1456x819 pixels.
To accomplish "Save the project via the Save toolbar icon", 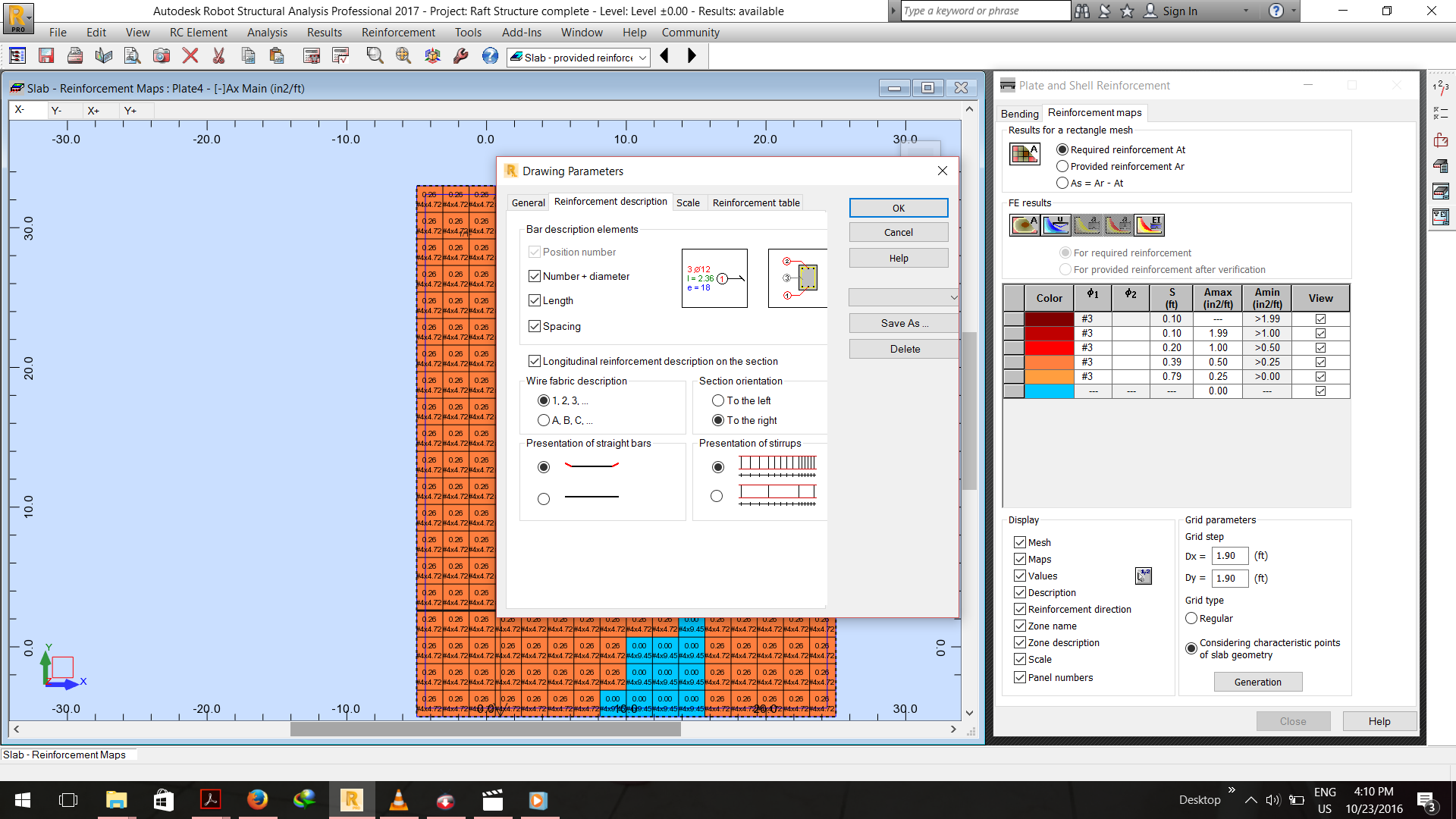I will point(45,56).
